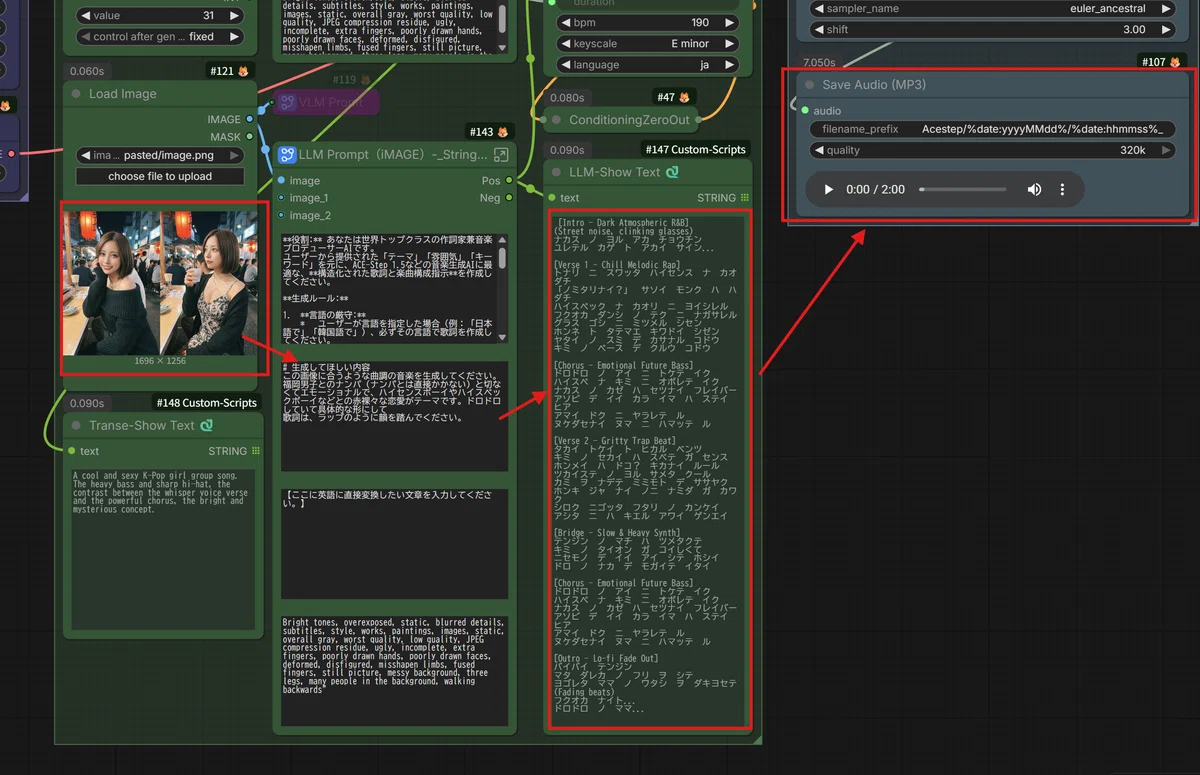Decrease bpm with its left arrow

click(x=565, y=22)
